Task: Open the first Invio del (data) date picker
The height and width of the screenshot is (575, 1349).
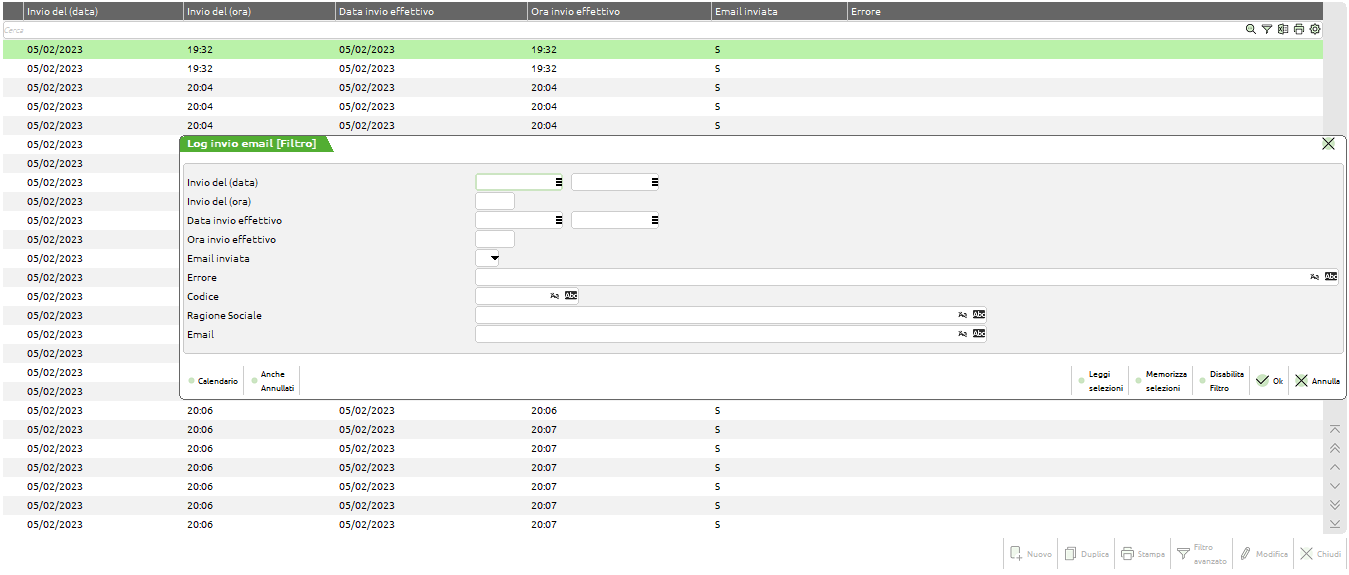Action: coord(558,182)
